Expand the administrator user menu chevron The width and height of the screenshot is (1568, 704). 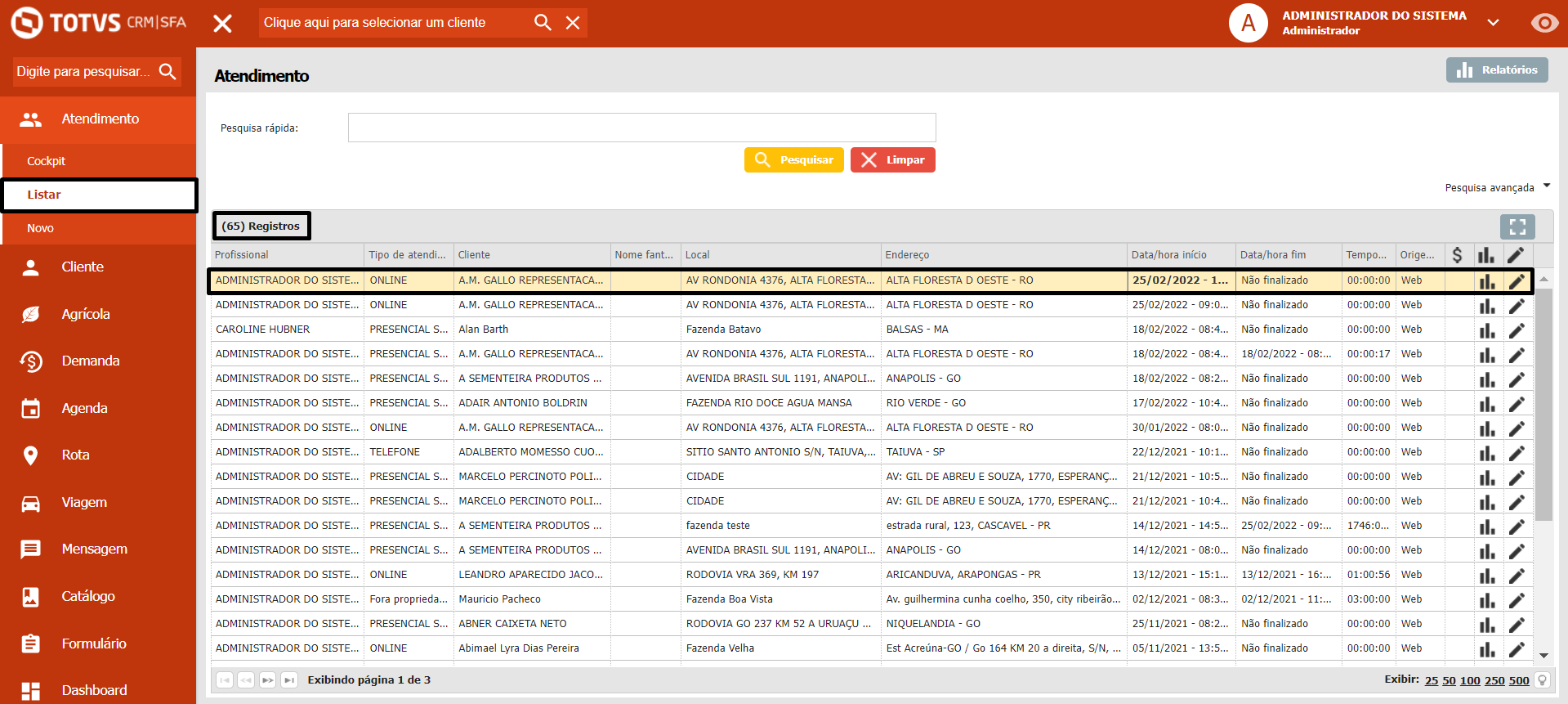point(1493,23)
